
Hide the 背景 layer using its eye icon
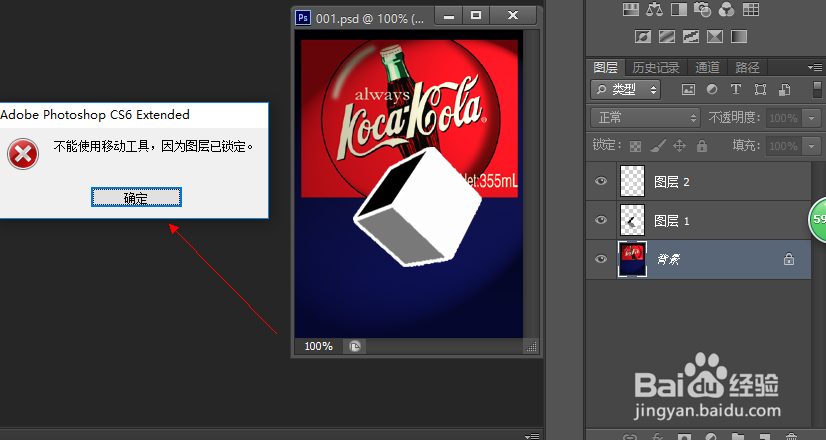601,259
